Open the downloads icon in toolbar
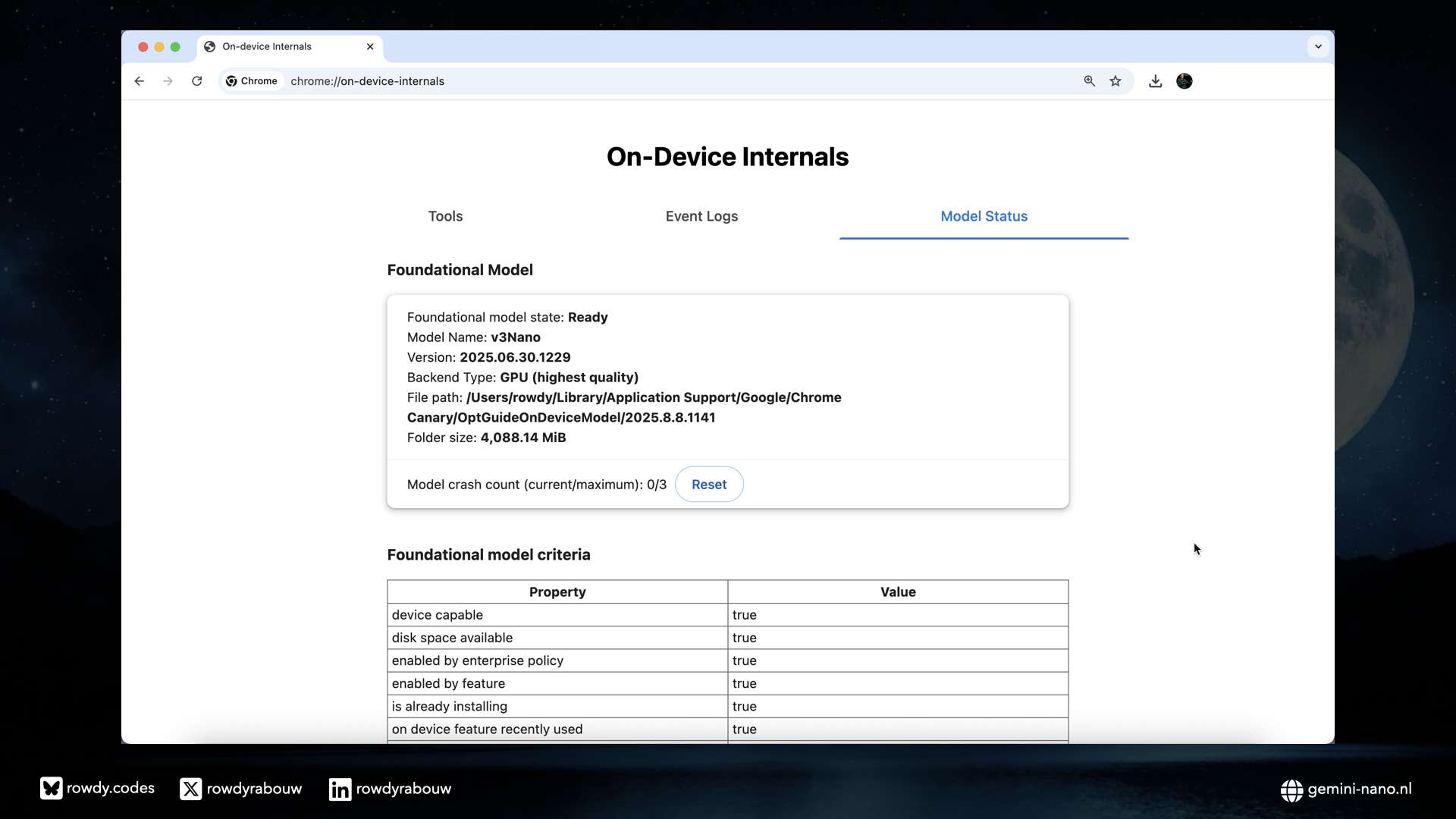Image resolution: width=1456 pixels, height=819 pixels. tap(1155, 81)
